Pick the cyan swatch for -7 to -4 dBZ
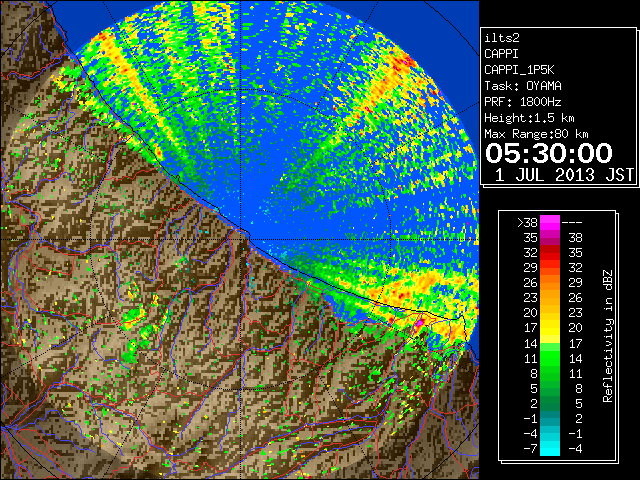The height and width of the screenshot is (480, 640). coord(550,448)
